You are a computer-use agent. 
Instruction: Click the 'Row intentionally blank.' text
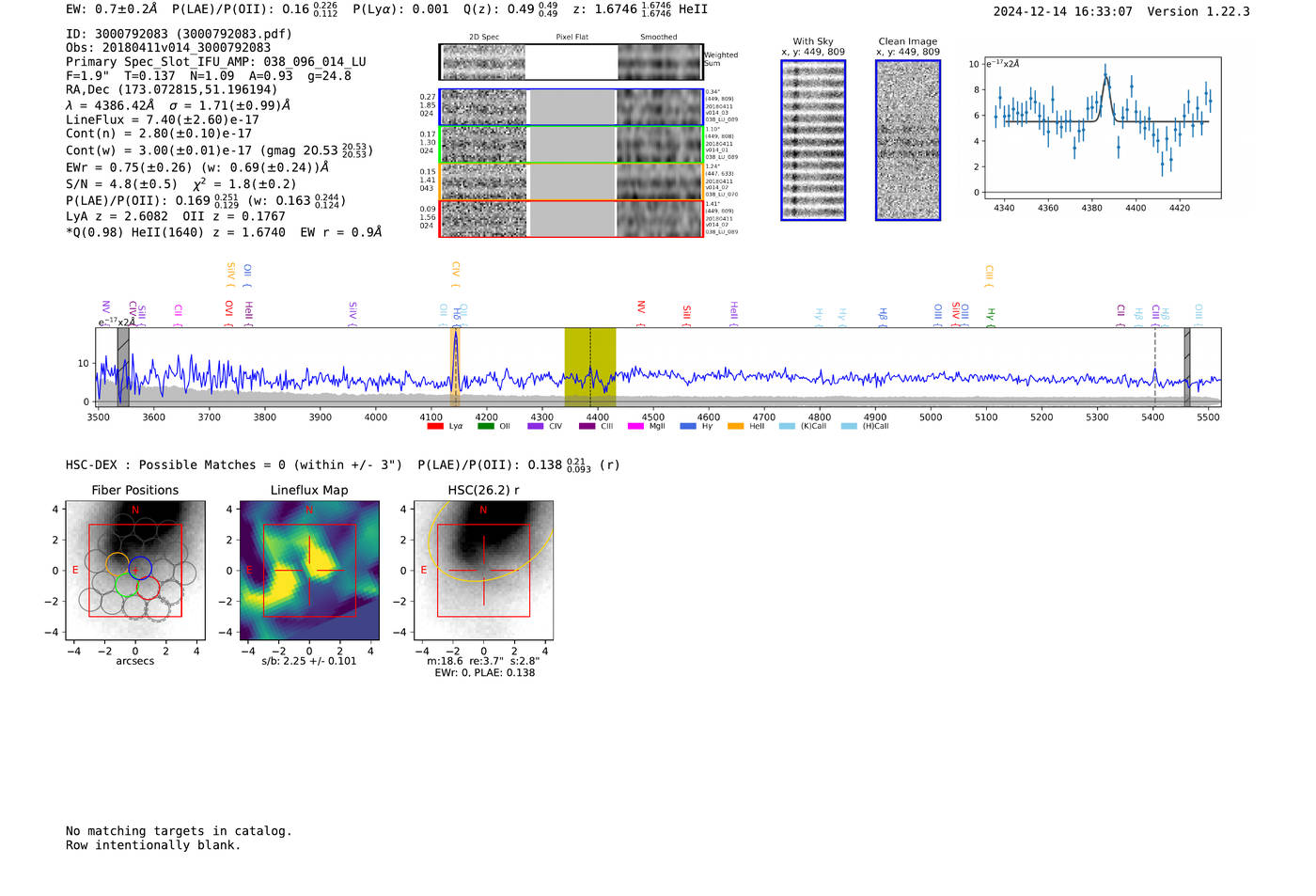pyautogui.click(x=153, y=845)
